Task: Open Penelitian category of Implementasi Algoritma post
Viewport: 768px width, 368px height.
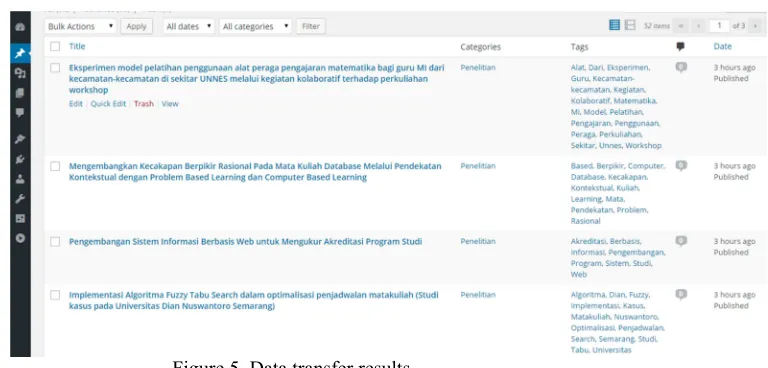Action: click(478, 295)
